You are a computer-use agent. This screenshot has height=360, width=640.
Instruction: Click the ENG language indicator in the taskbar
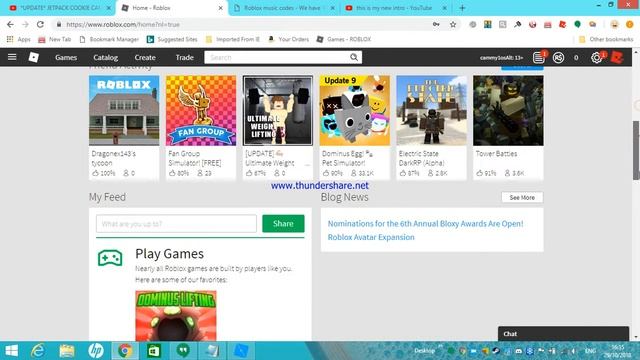pos(590,351)
